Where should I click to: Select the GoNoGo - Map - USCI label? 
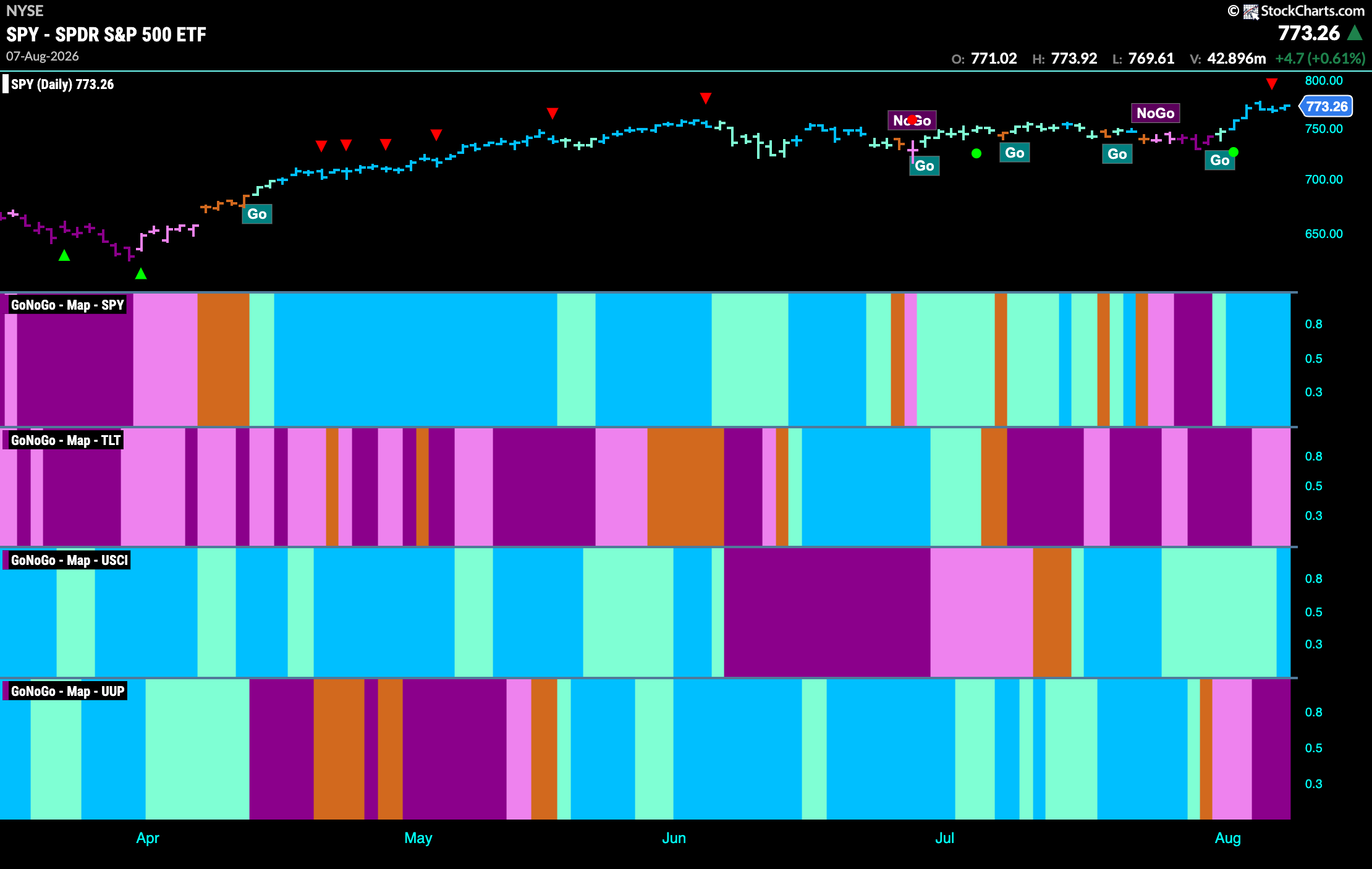69,560
